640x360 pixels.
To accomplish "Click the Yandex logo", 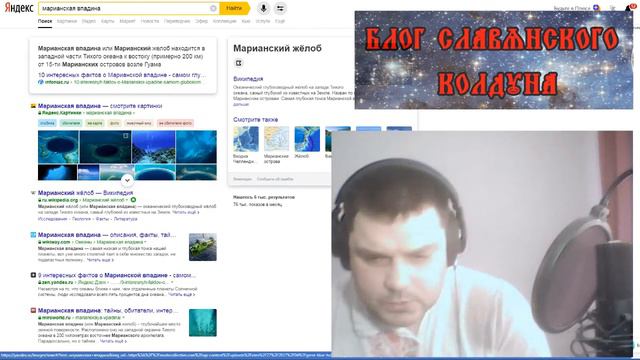I will [x=19, y=8].
